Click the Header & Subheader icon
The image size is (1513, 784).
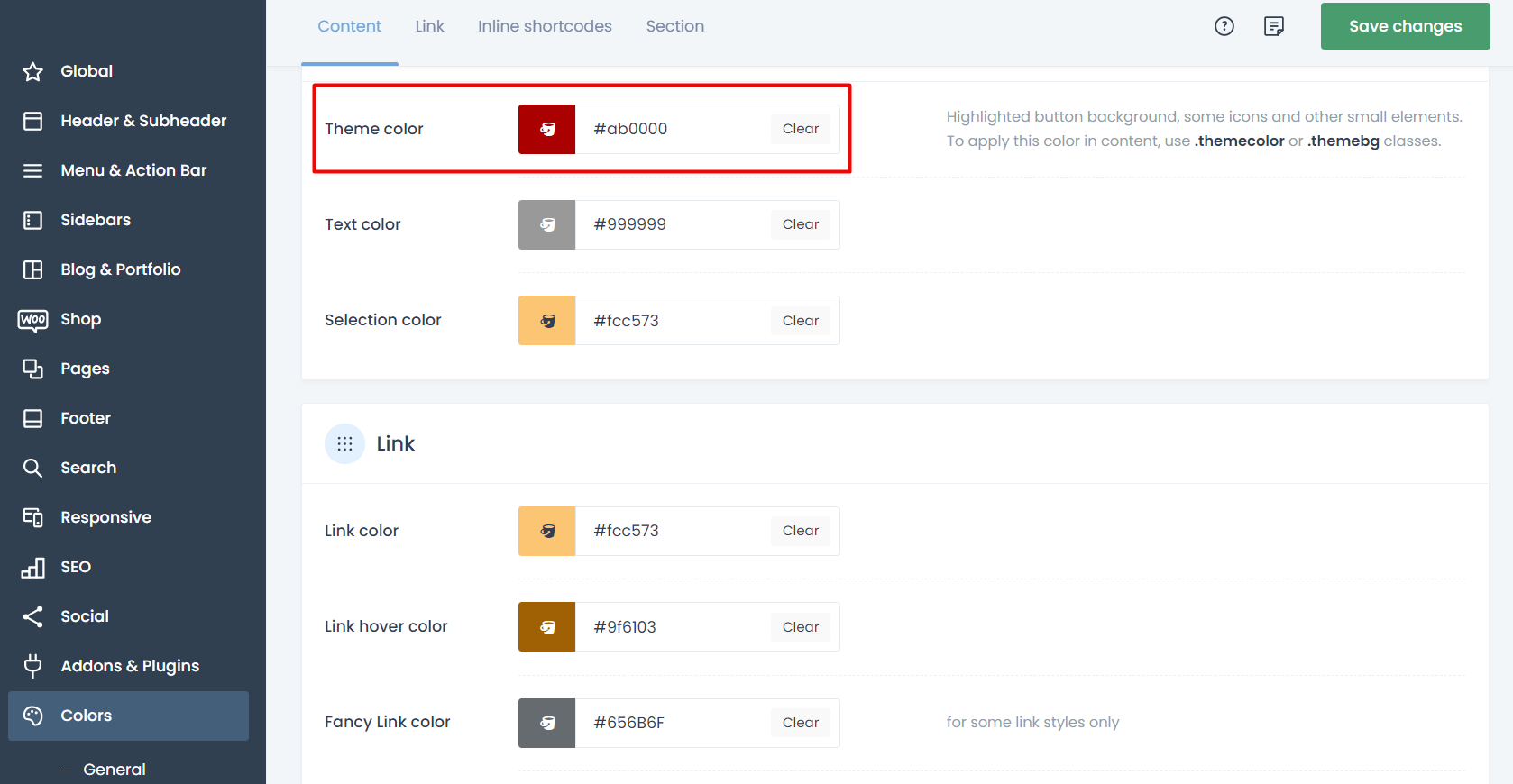click(x=33, y=121)
